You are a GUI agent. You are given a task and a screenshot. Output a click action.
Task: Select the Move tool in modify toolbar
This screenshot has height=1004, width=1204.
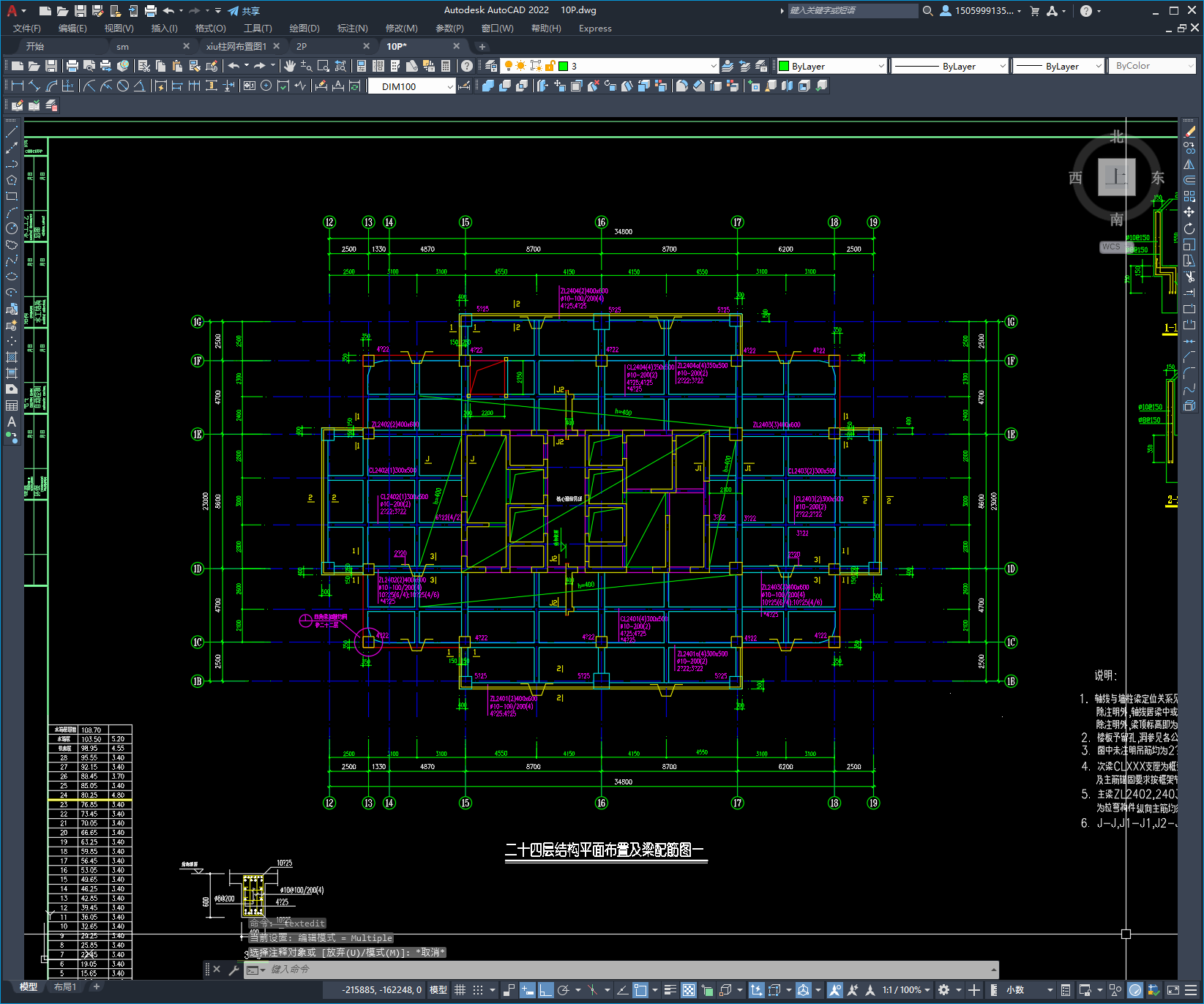tap(1189, 212)
